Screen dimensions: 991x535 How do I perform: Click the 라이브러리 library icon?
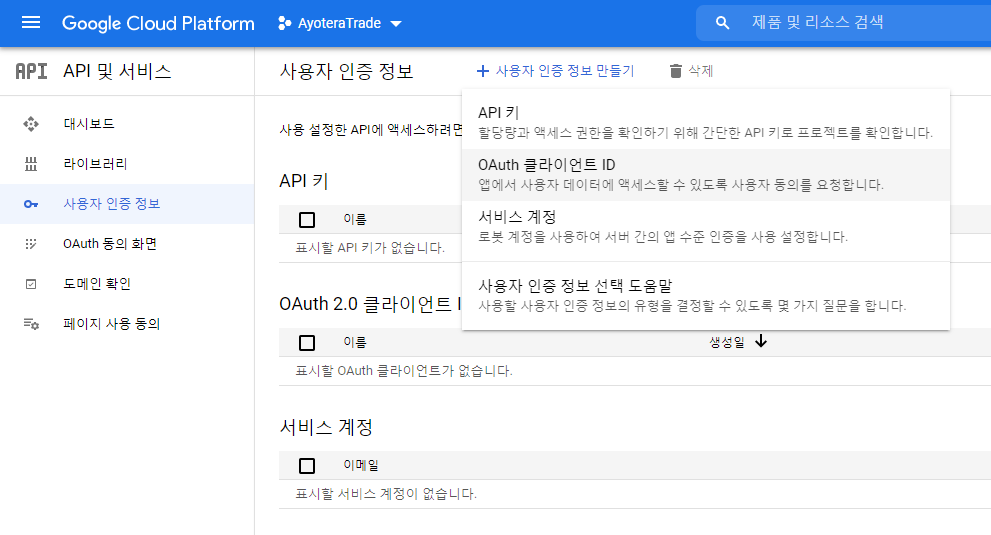(31, 164)
